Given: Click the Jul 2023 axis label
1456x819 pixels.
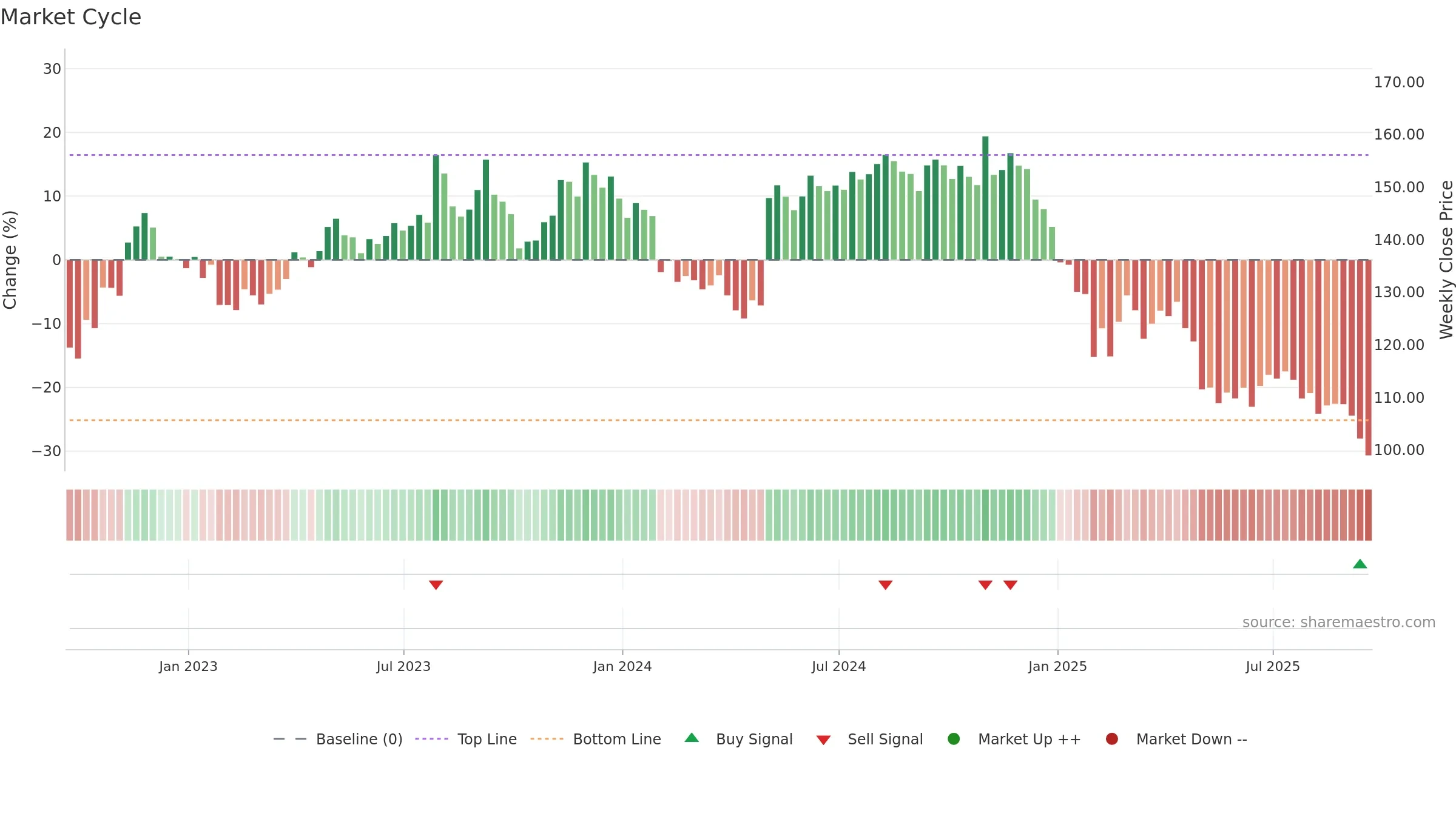Looking at the screenshot, I should point(403,666).
